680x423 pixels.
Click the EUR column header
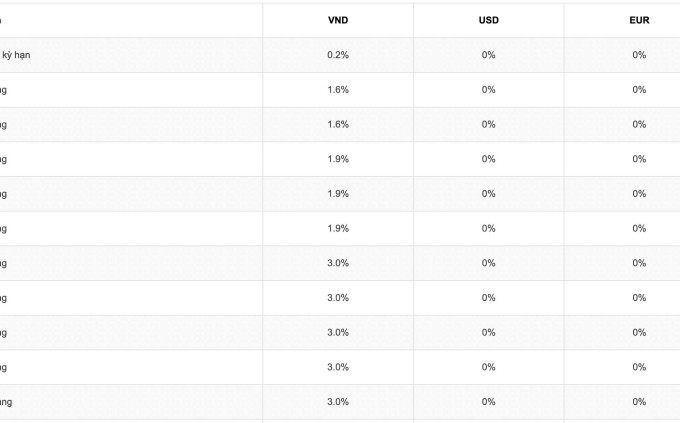639,20
